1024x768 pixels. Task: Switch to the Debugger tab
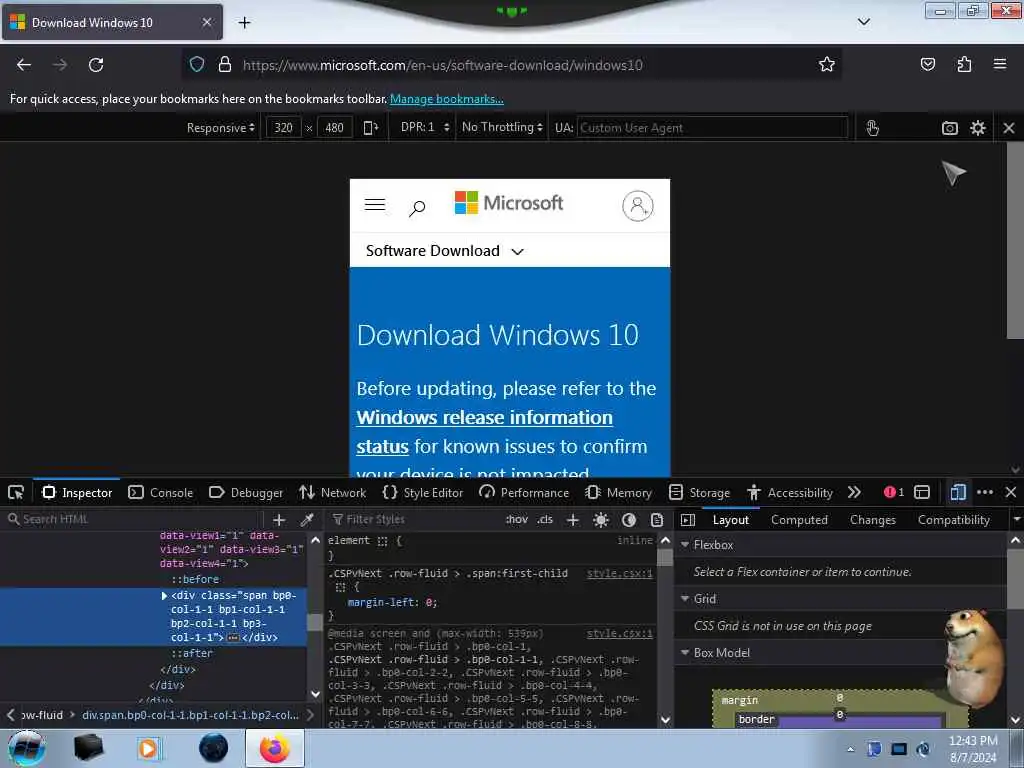pyautogui.click(x=246, y=492)
